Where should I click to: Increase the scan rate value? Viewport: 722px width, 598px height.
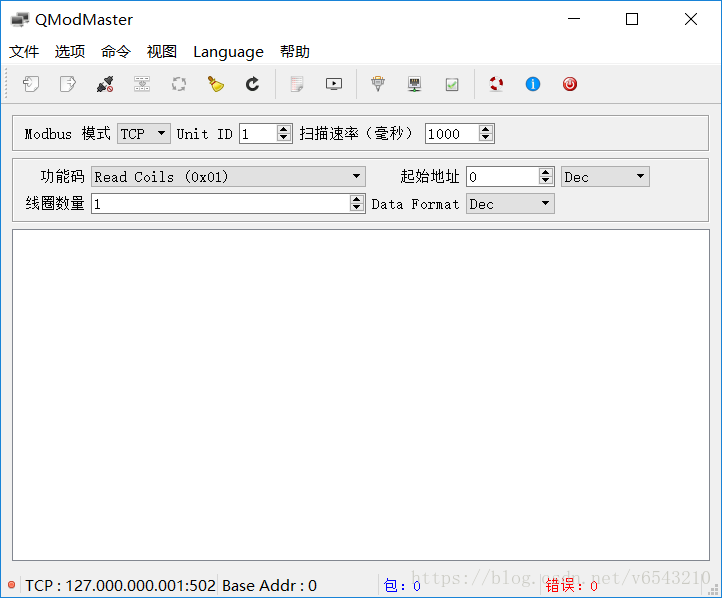click(485, 129)
